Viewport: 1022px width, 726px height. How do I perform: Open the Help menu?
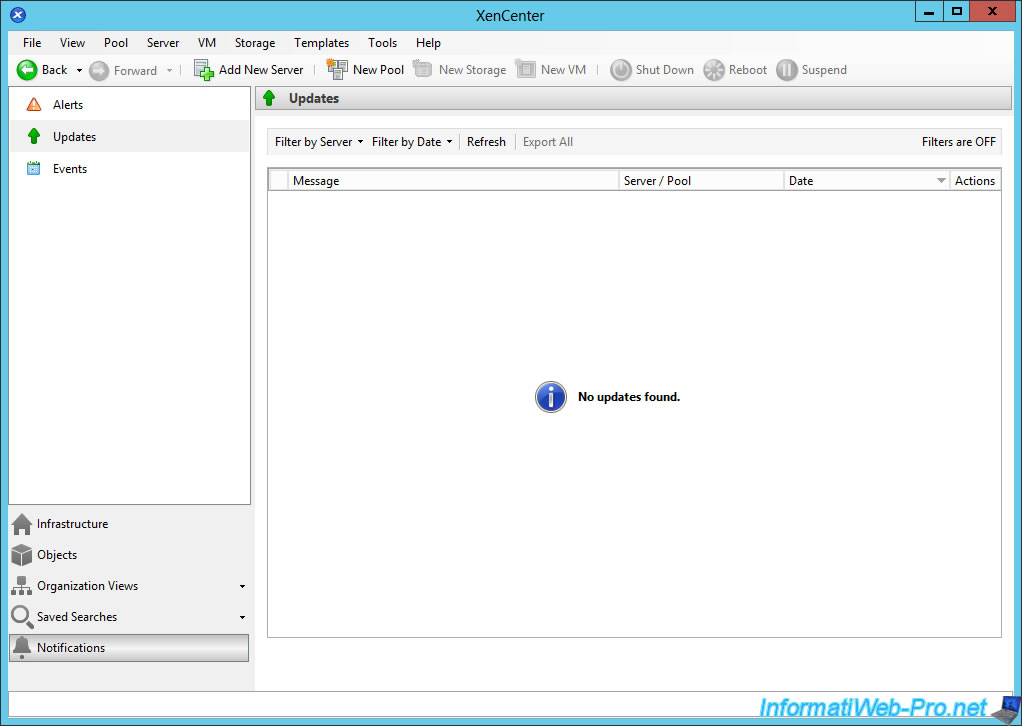428,42
